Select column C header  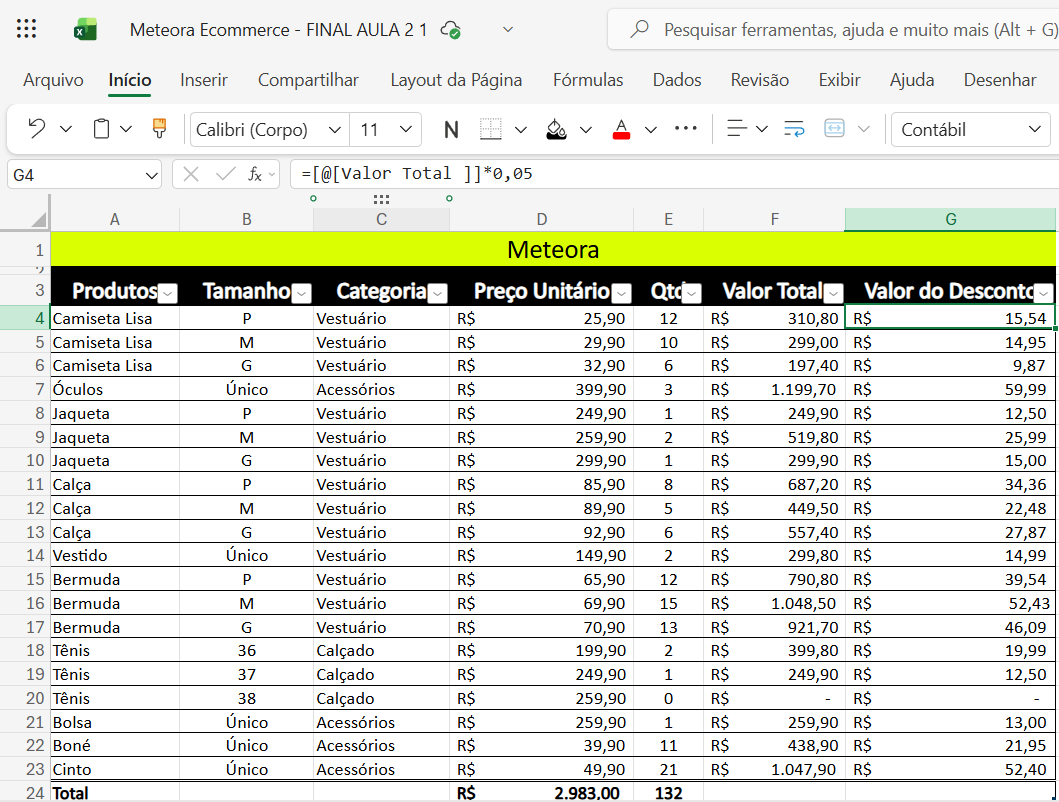pos(382,219)
